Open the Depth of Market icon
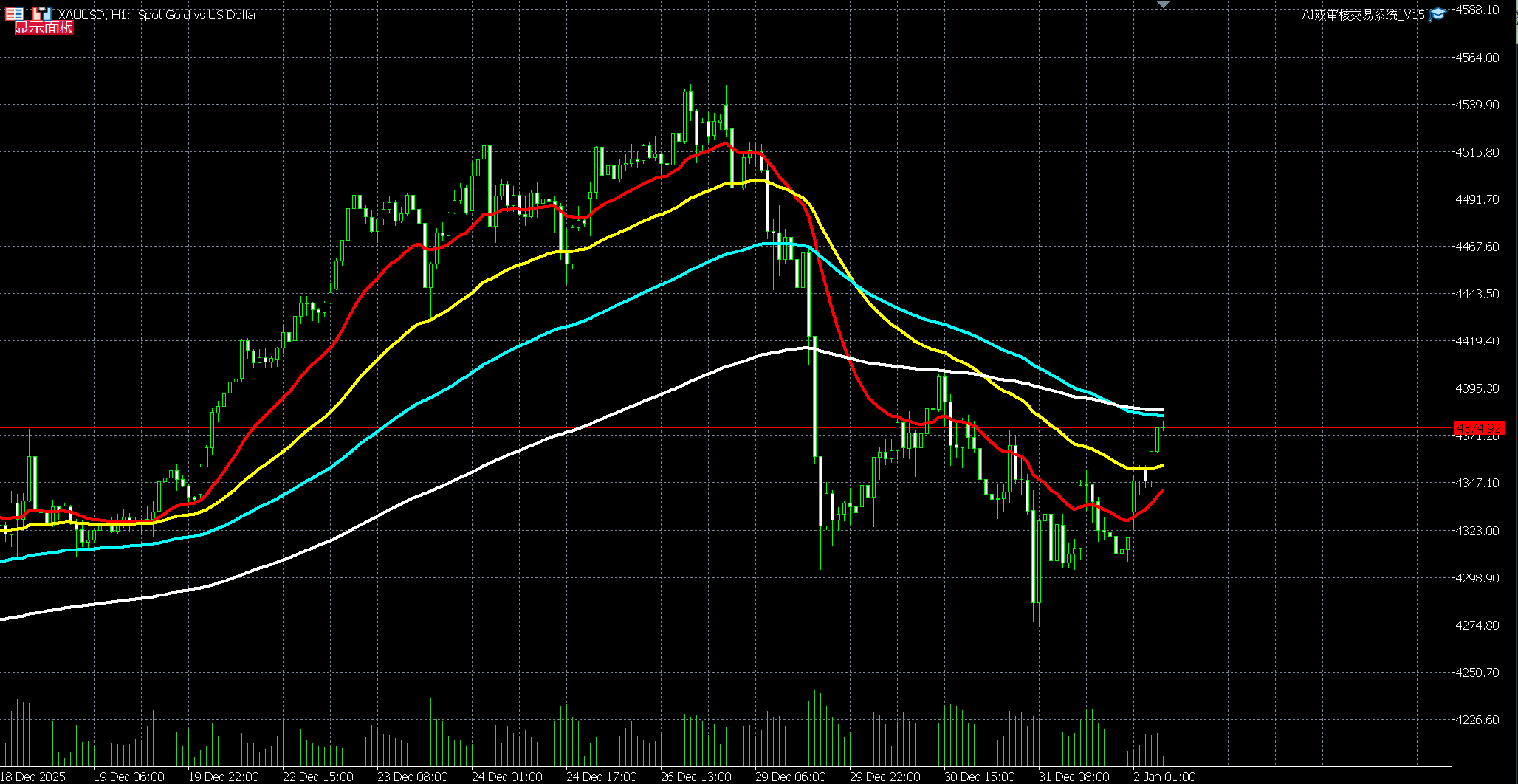This screenshot has height=784, width=1518. pos(41,13)
